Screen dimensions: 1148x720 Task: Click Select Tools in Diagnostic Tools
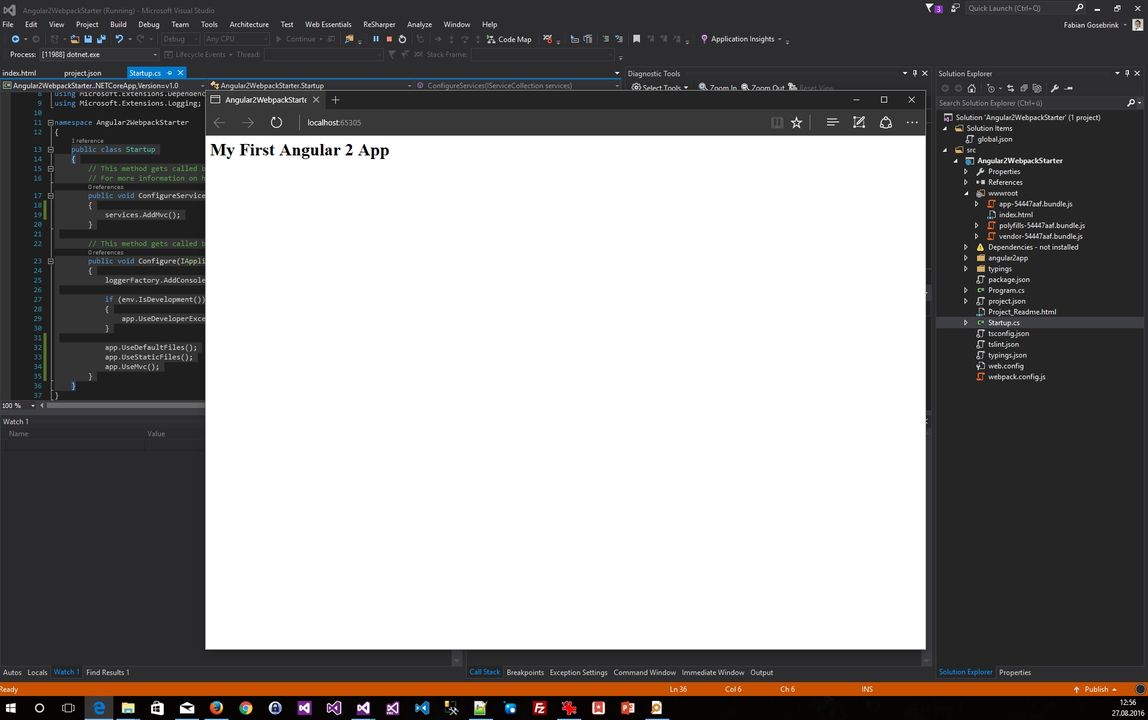(660, 88)
